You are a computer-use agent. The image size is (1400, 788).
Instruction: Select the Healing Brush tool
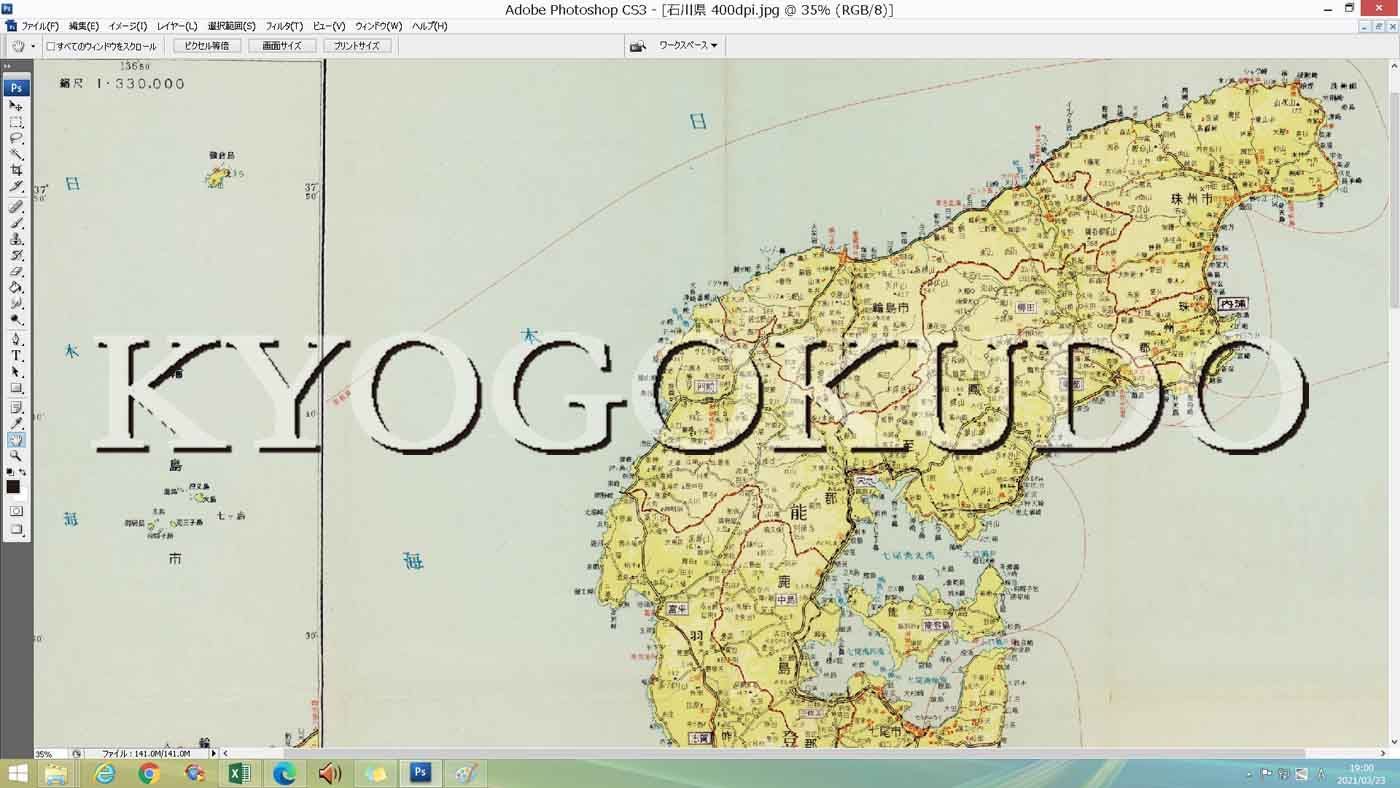click(x=16, y=207)
